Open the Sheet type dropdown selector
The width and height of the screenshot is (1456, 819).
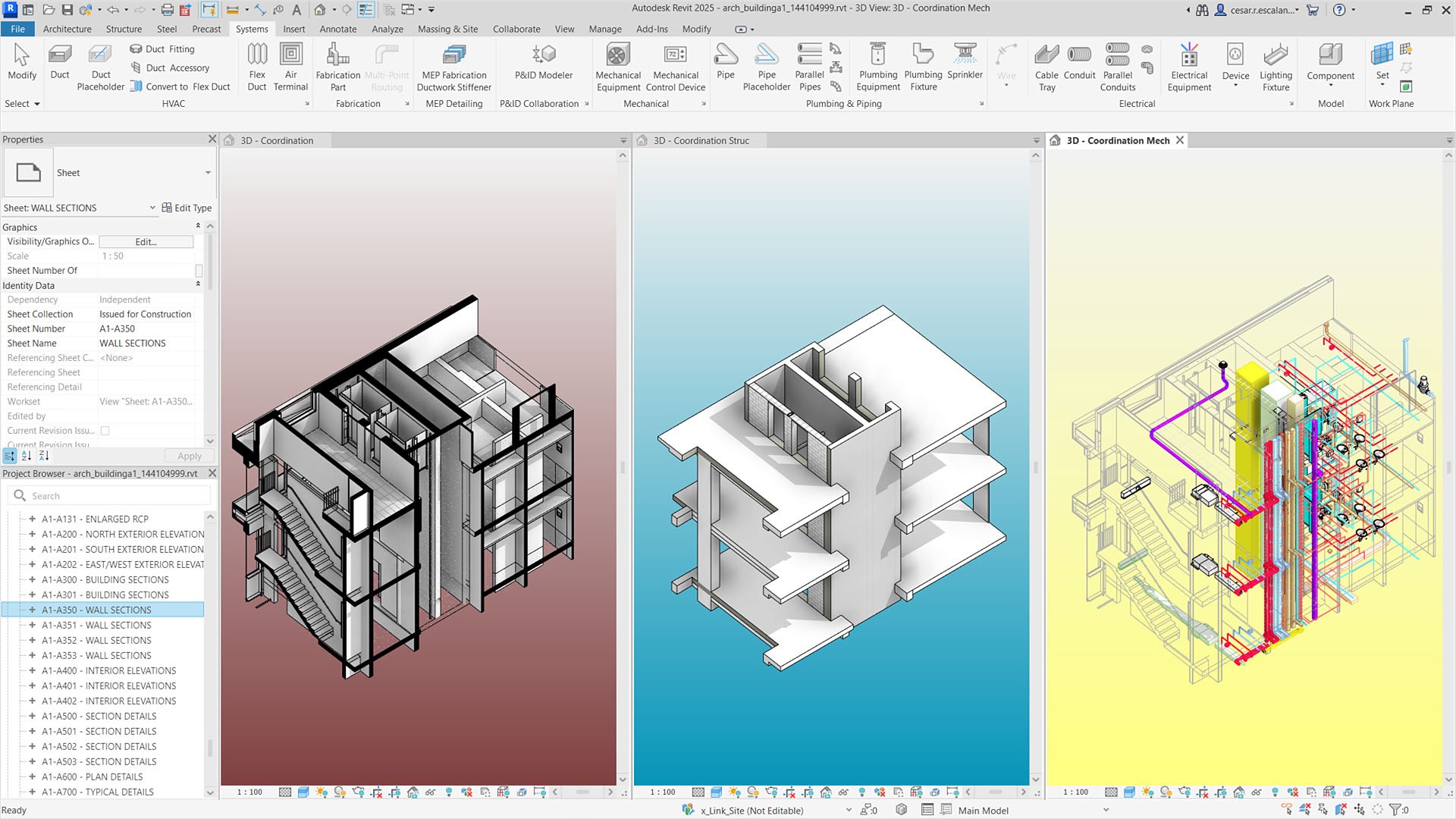pos(207,172)
